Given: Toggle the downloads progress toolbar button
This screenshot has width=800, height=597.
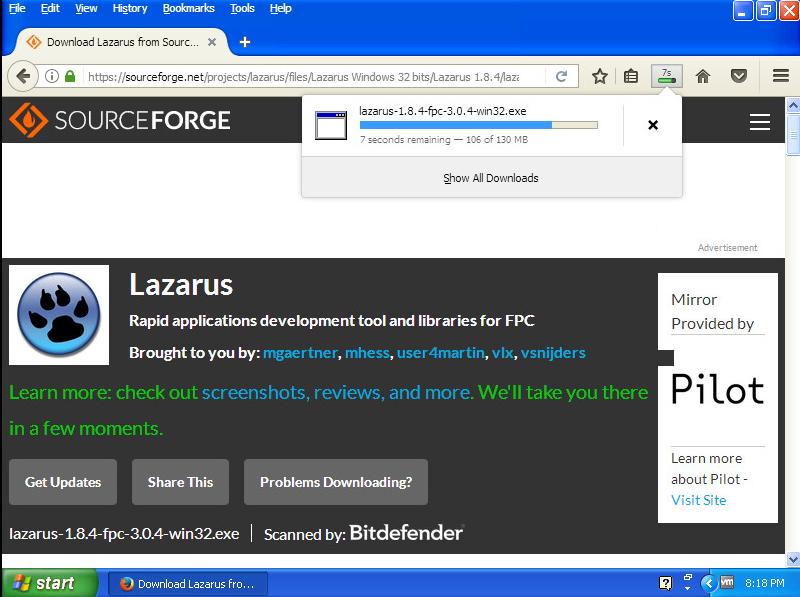Looking at the screenshot, I should pyautogui.click(x=666, y=76).
